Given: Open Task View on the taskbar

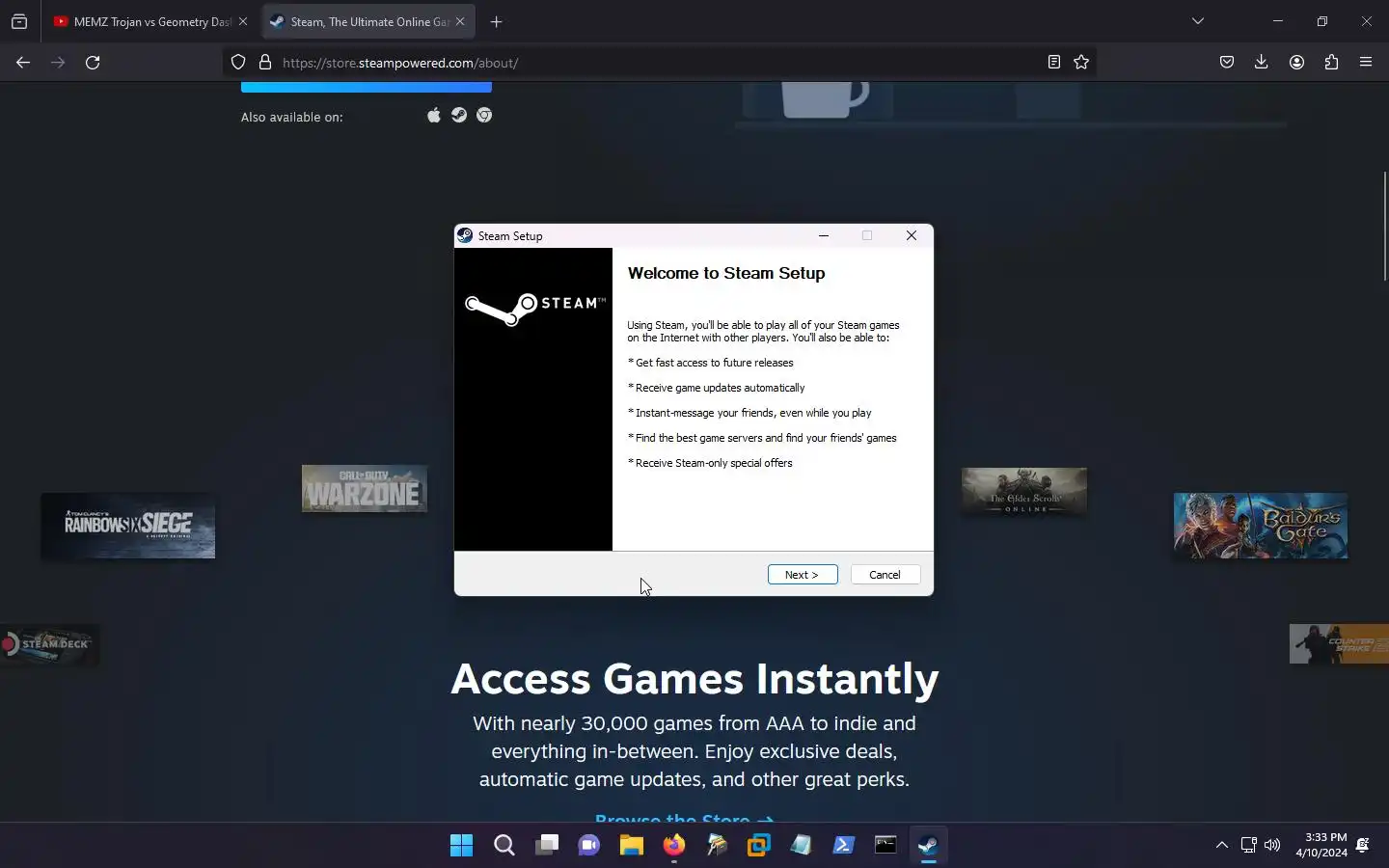Looking at the screenshot, I should point(547,845).
